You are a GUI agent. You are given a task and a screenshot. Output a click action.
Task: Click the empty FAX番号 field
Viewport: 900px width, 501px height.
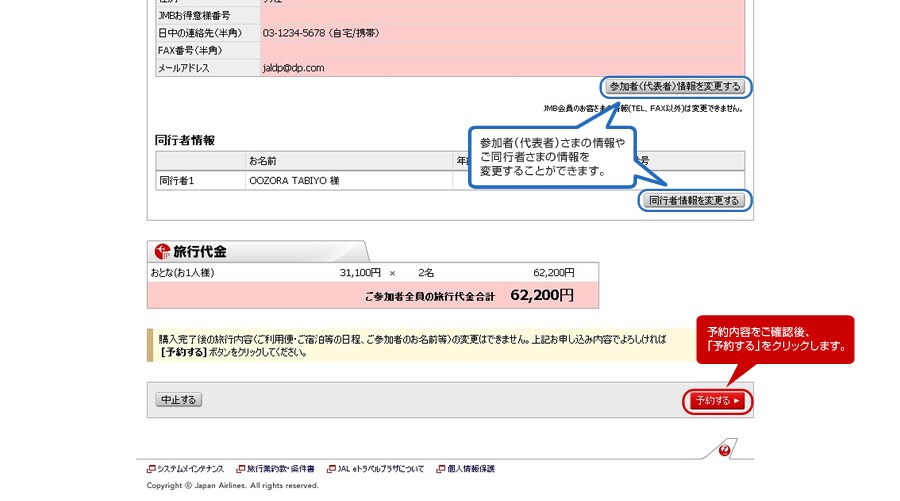[x=500, y=50]
